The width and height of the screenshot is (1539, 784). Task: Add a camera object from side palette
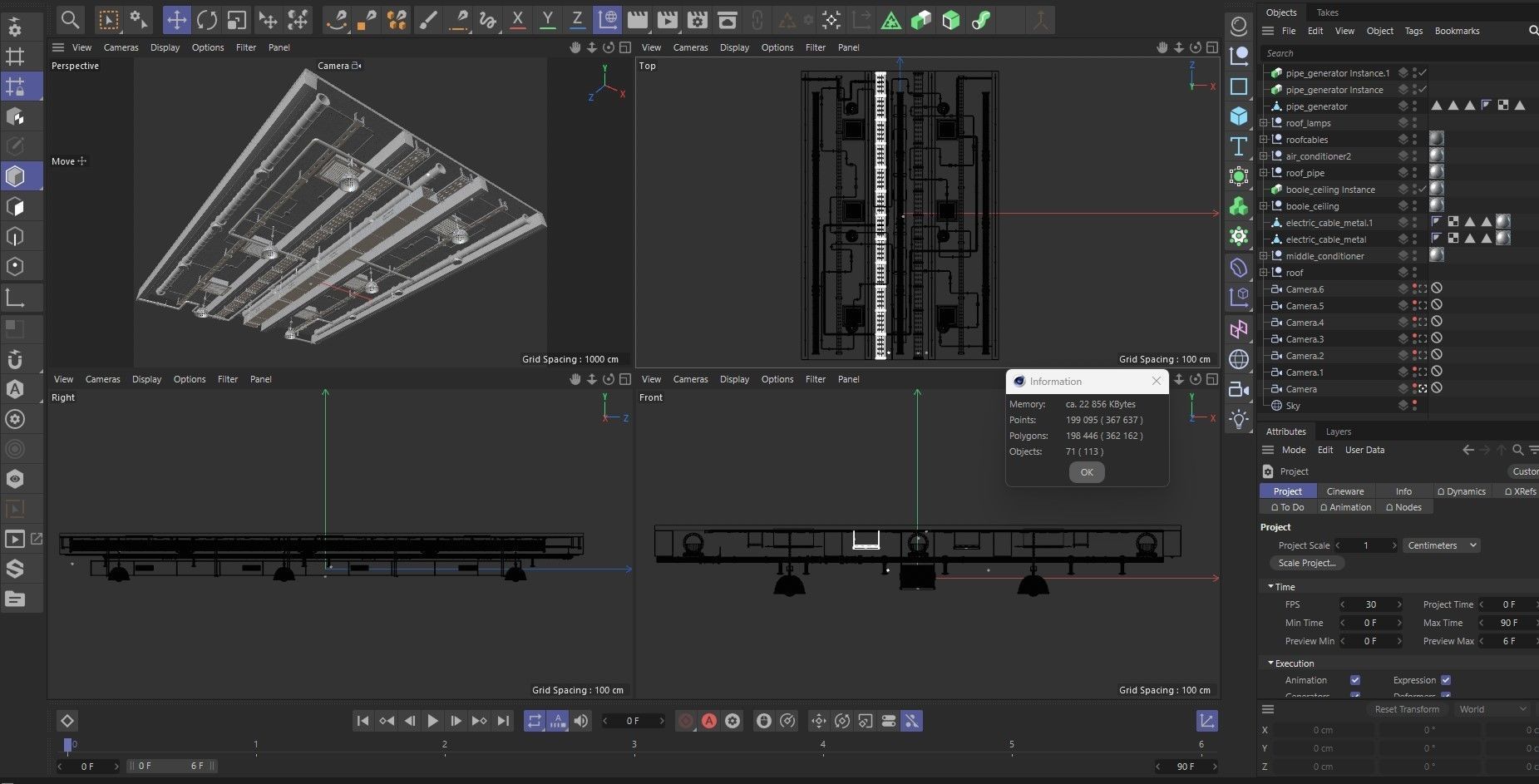tap(1239, 389)
